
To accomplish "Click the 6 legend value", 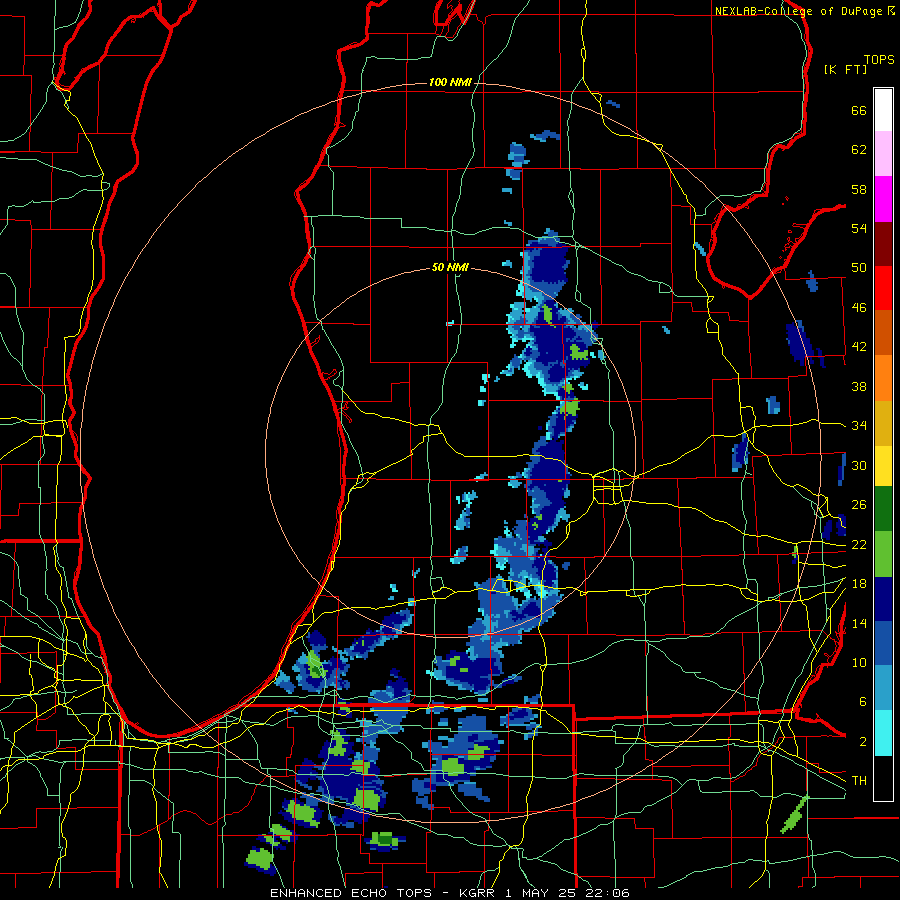I will click(x=862, y=702).
